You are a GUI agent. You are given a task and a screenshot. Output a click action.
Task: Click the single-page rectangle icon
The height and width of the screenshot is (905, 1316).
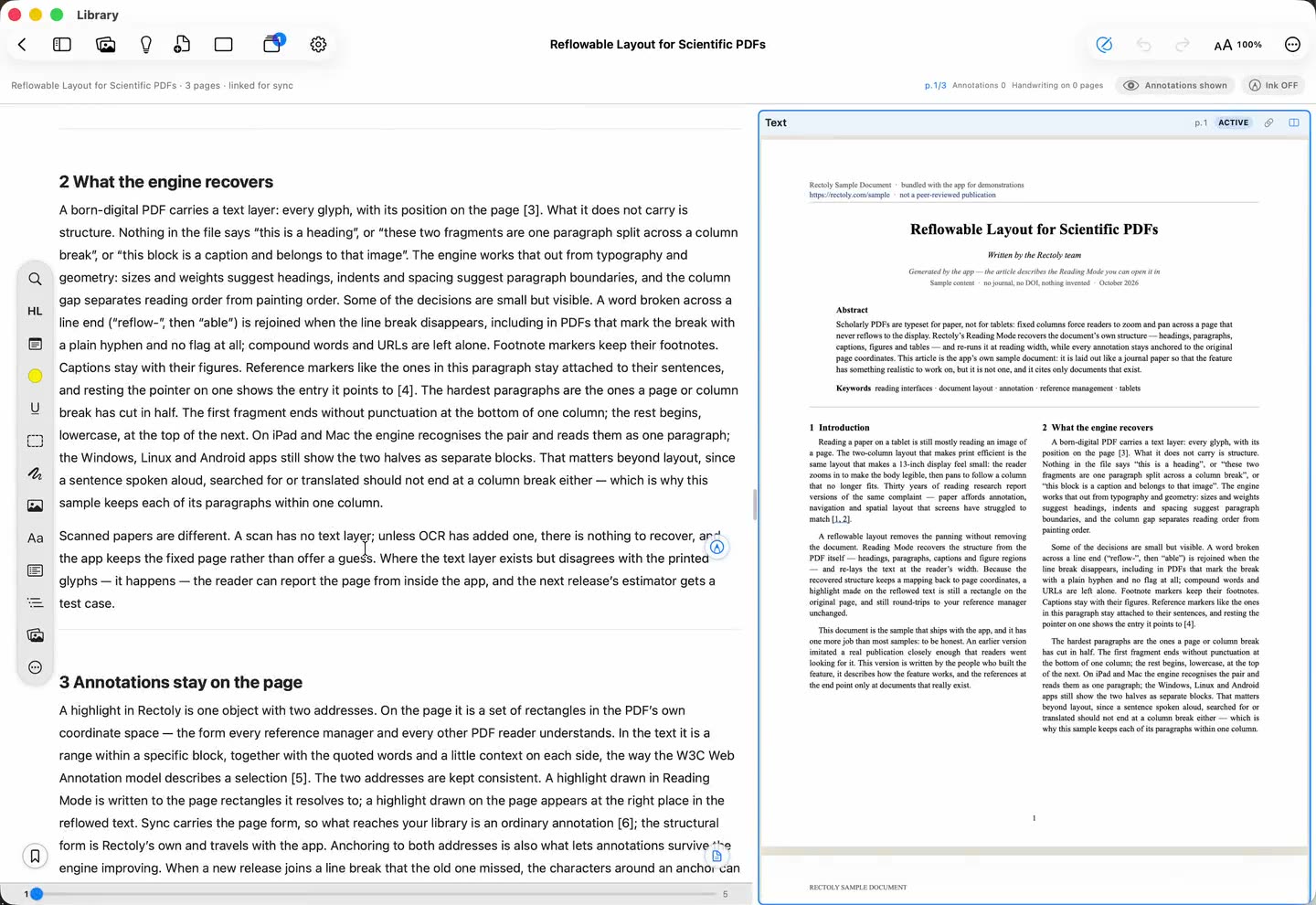(224, 44)
